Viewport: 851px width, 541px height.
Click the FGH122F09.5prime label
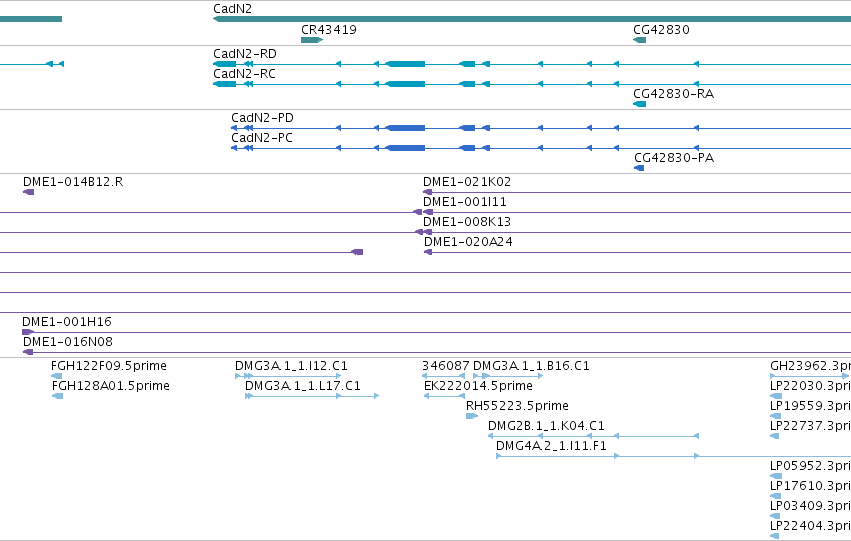pyautogui.click(x=109, y=366)
